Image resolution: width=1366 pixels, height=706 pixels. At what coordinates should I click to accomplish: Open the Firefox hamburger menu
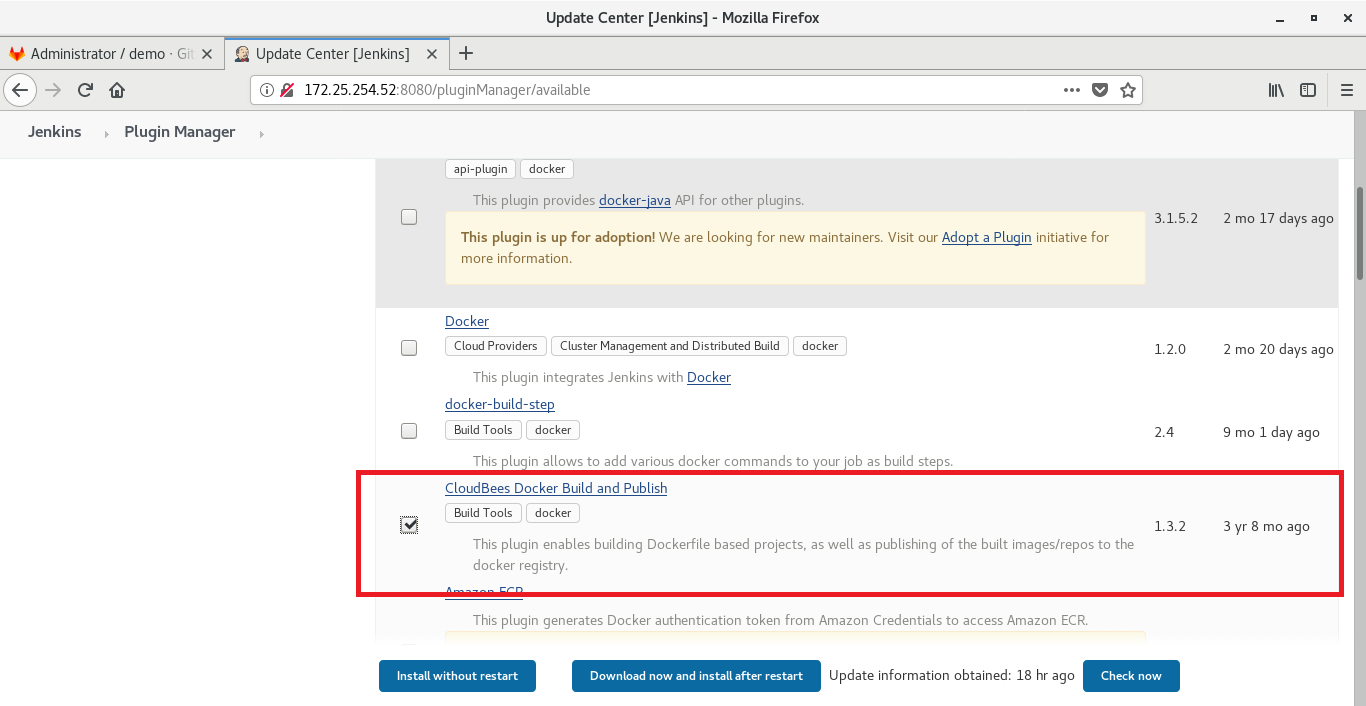(x=1345, y=90)
